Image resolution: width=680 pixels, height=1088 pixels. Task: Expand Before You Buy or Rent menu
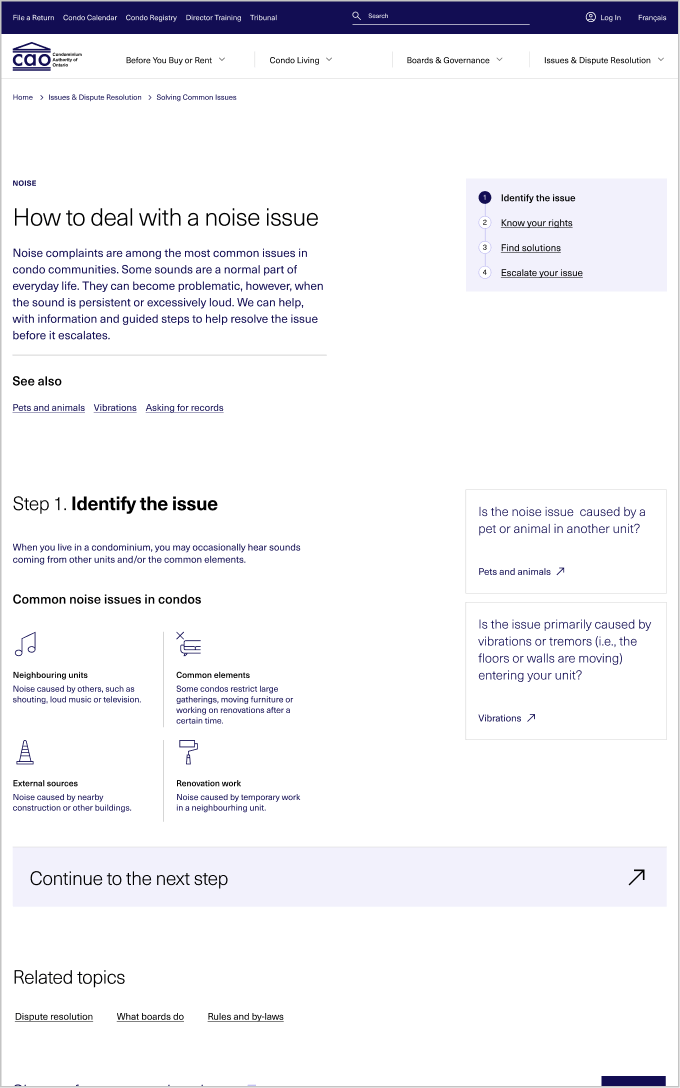[x=176, y=60]
